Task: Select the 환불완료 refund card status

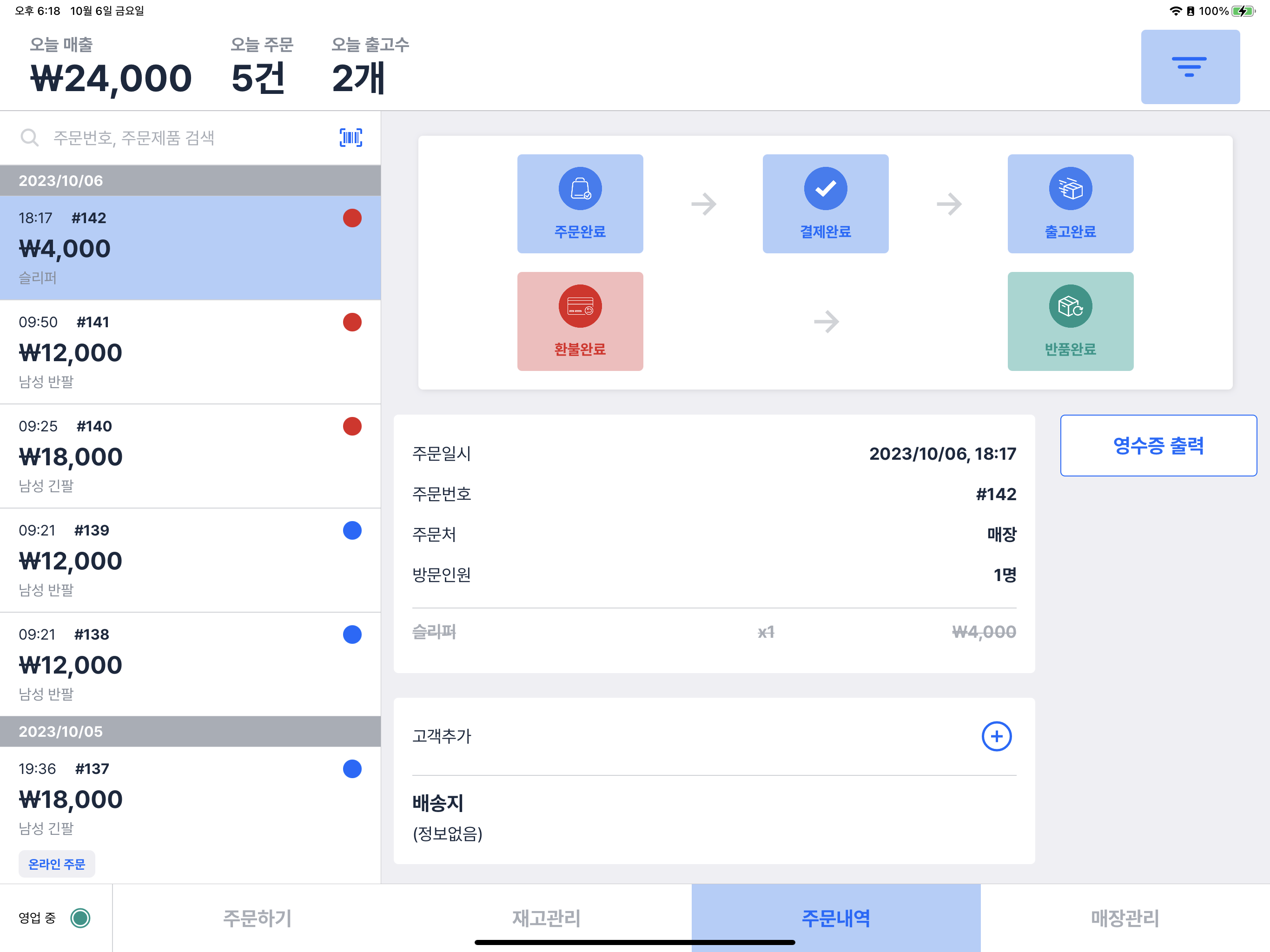Action: click(x=580, y=321)
